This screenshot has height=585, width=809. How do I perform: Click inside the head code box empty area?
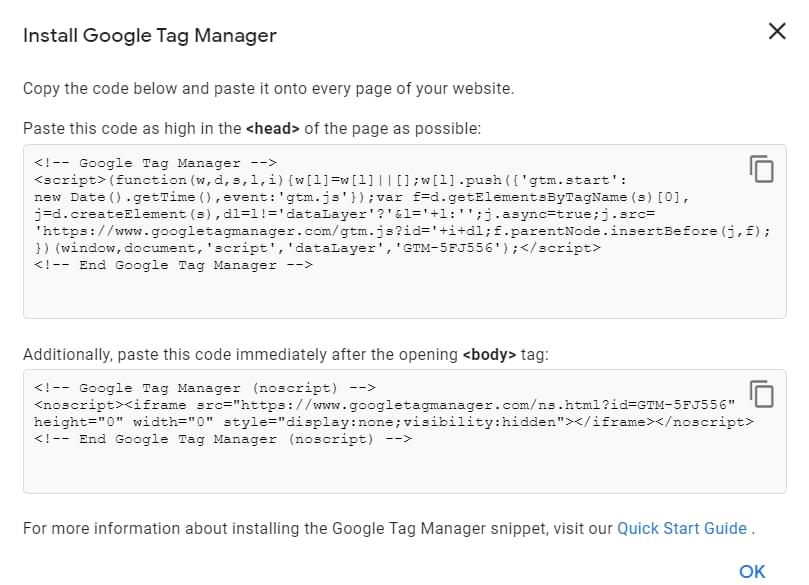400,297
